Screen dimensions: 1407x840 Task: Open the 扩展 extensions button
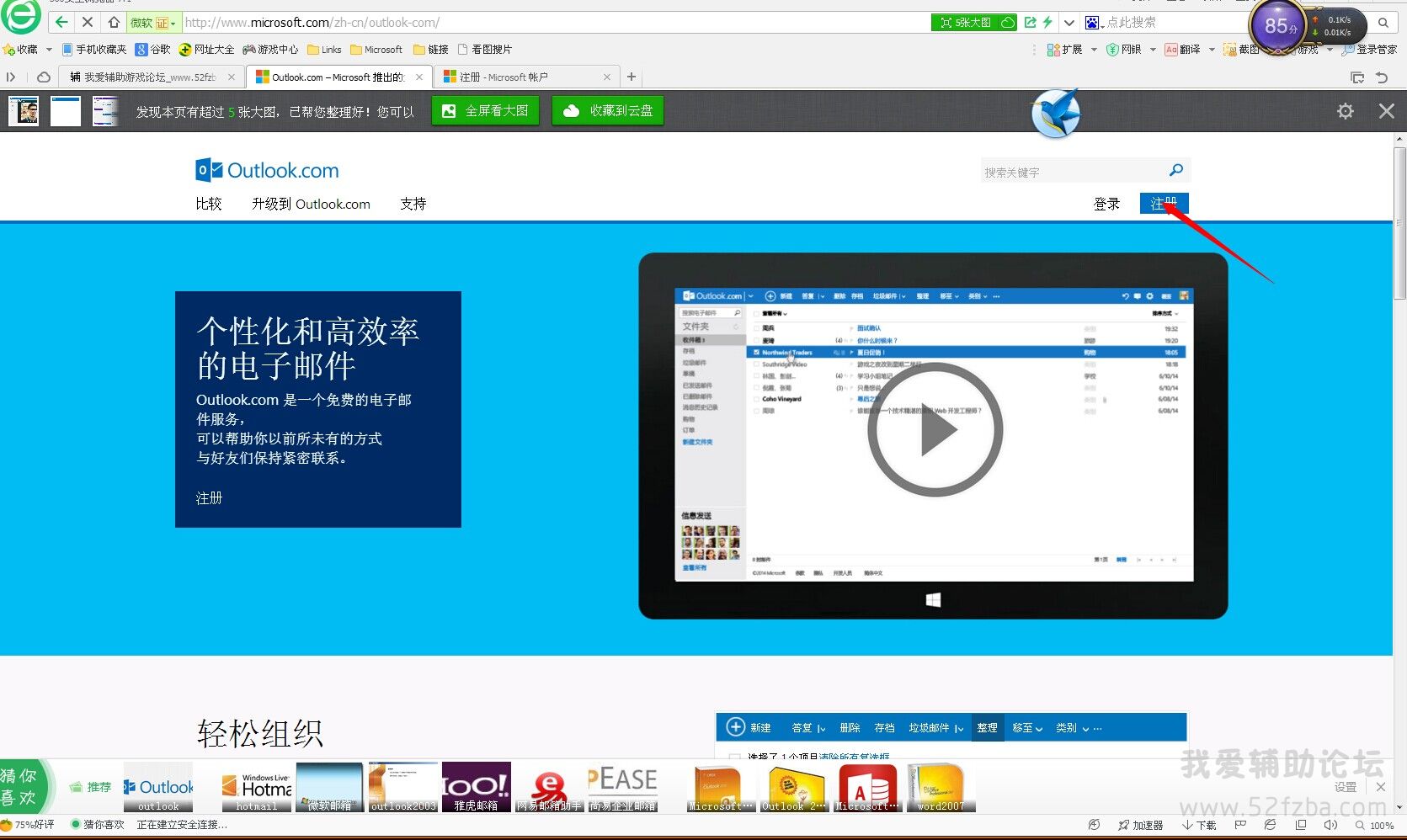pos(1064,50)
